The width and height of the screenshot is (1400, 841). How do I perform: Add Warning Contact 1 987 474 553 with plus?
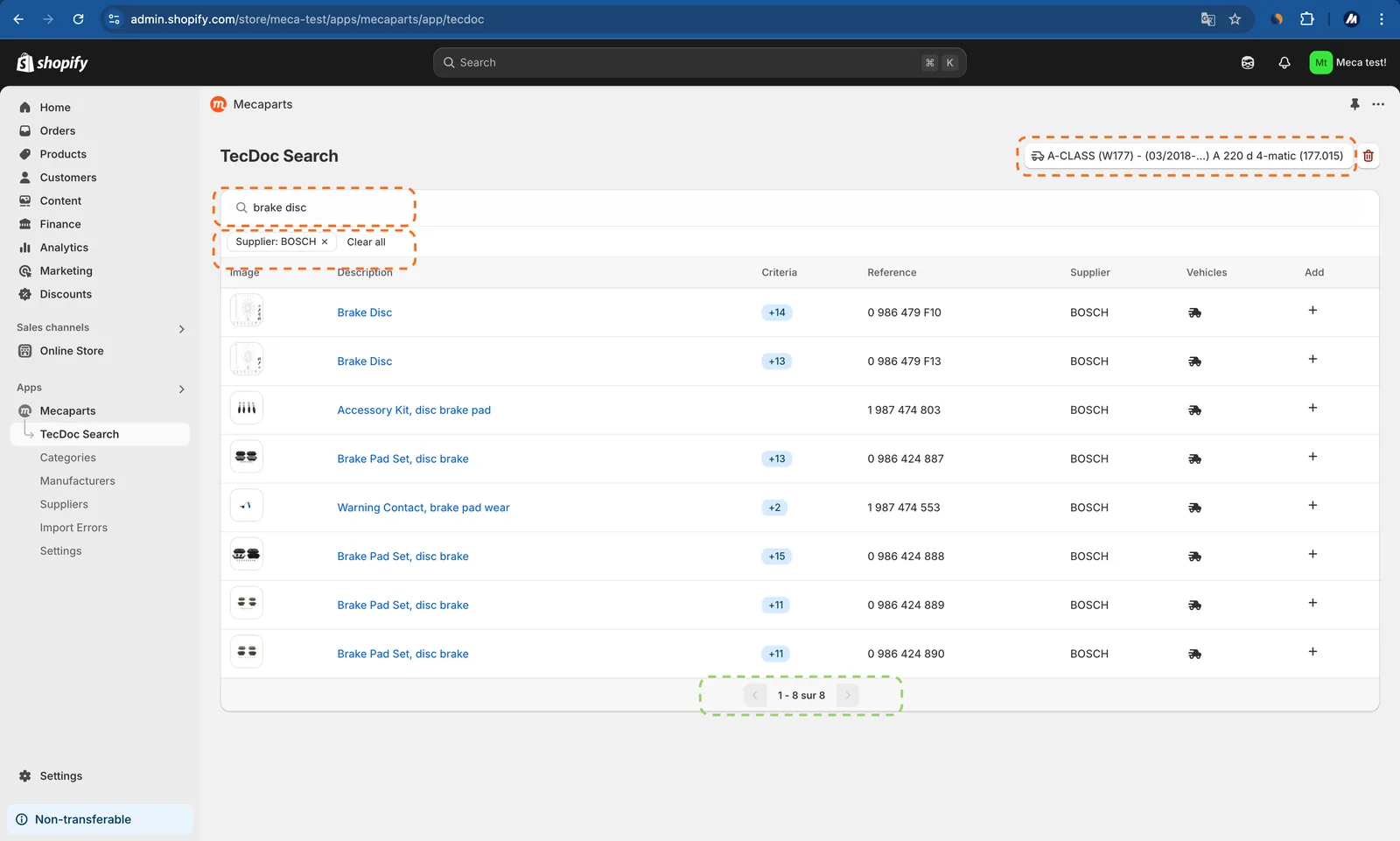pyautogui.click(x=1312, y=506)
